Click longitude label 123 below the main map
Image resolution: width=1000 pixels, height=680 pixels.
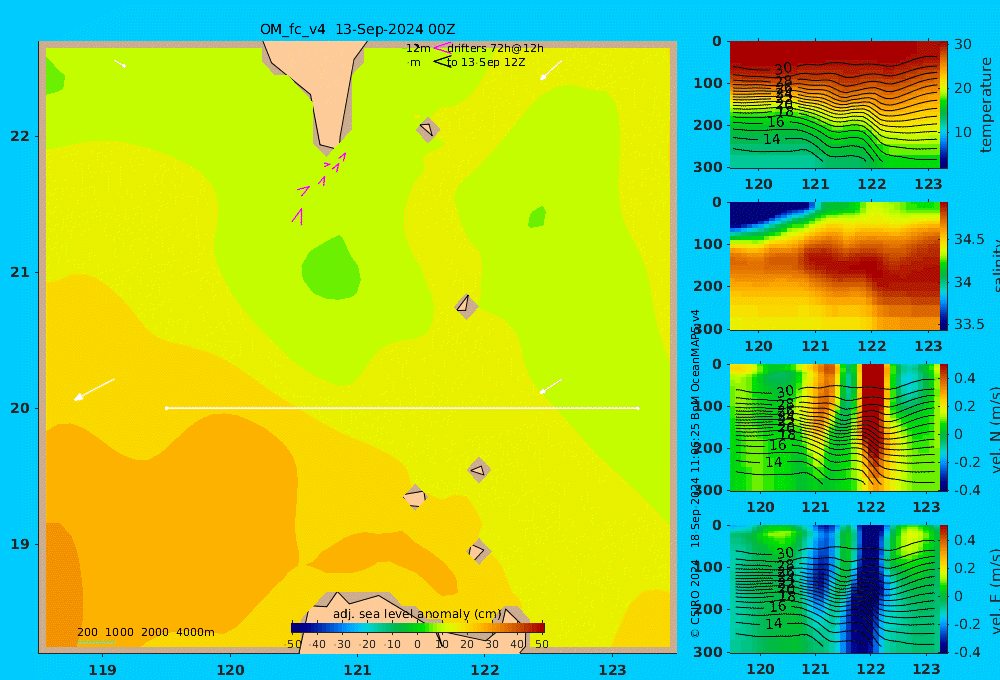(x=612, y=670)
